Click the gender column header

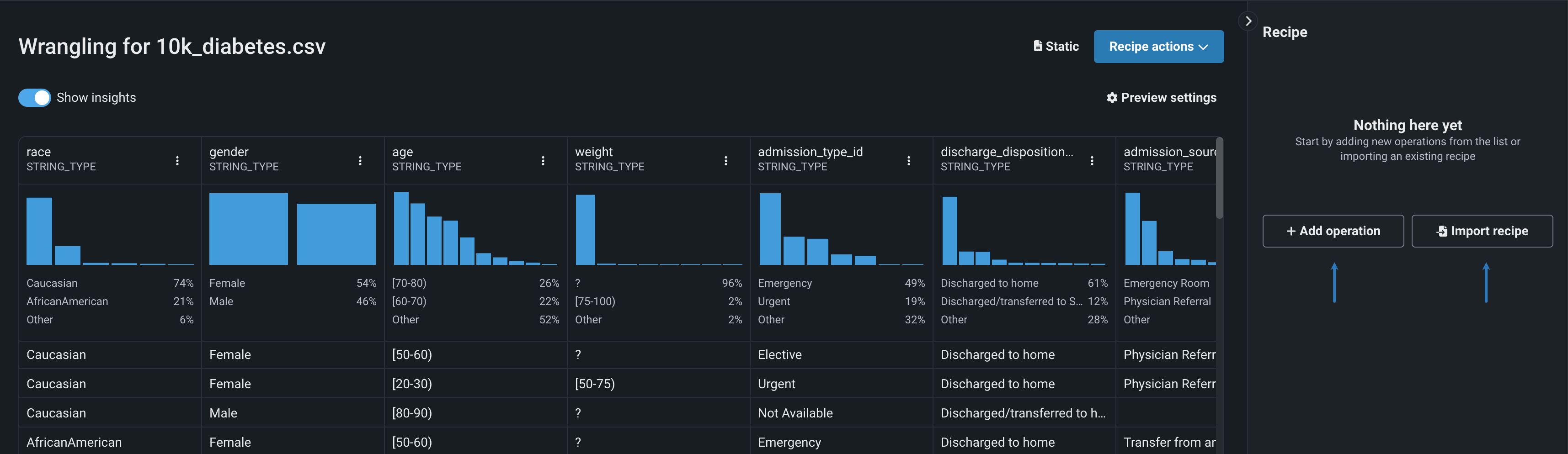click(x=229, y=152)
